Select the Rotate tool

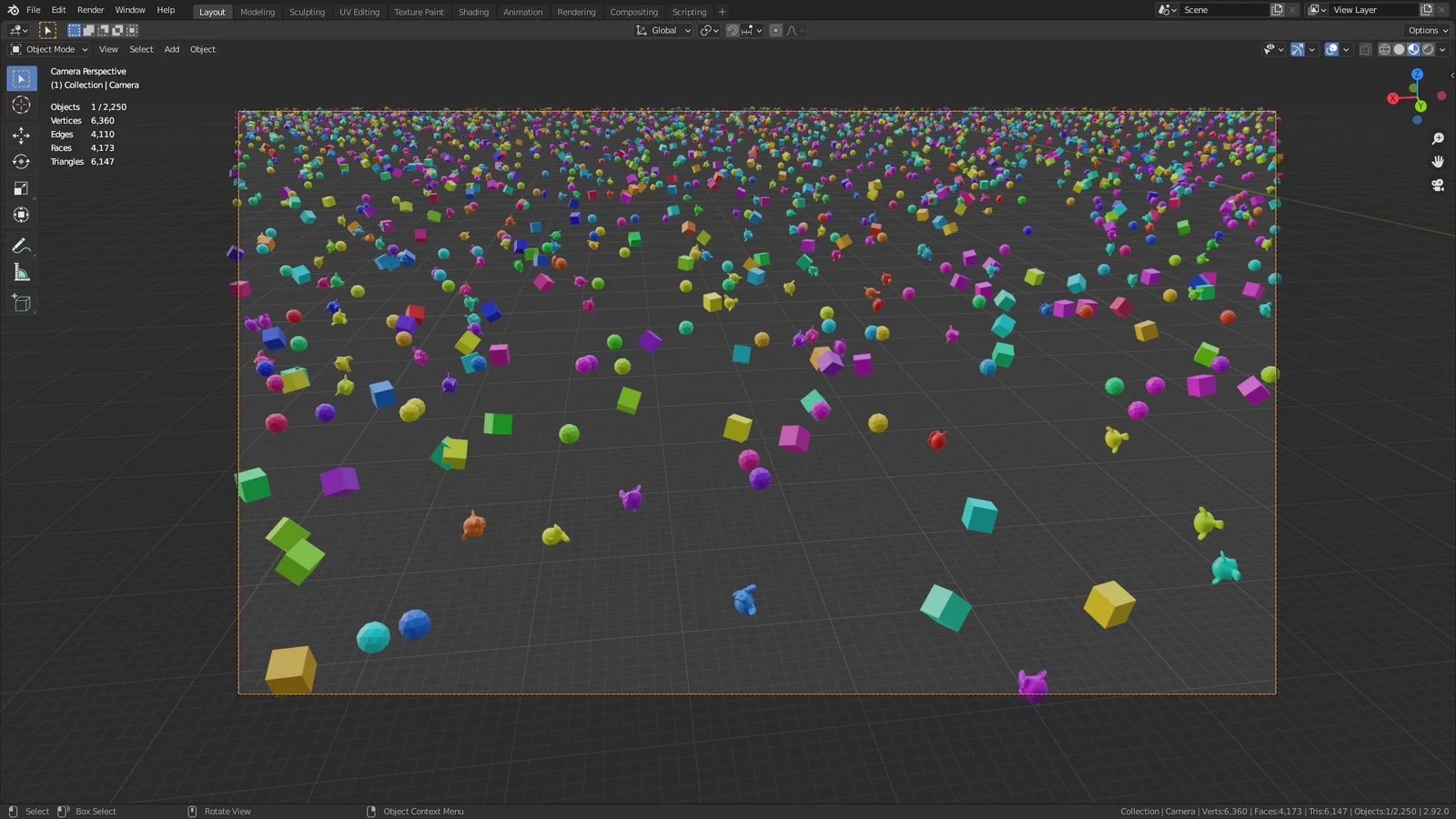20,161
